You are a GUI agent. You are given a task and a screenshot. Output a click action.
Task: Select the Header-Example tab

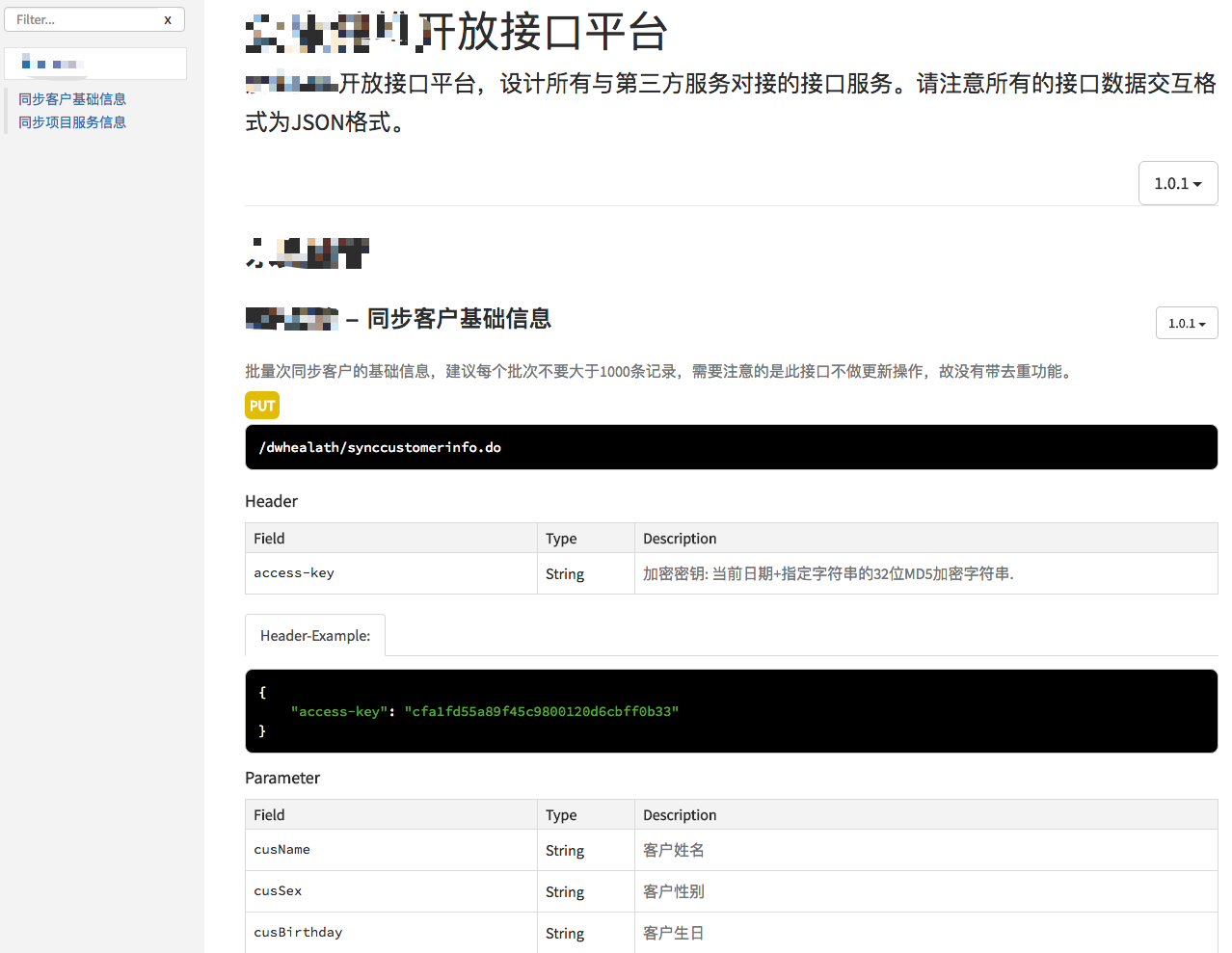coord(315,636)
